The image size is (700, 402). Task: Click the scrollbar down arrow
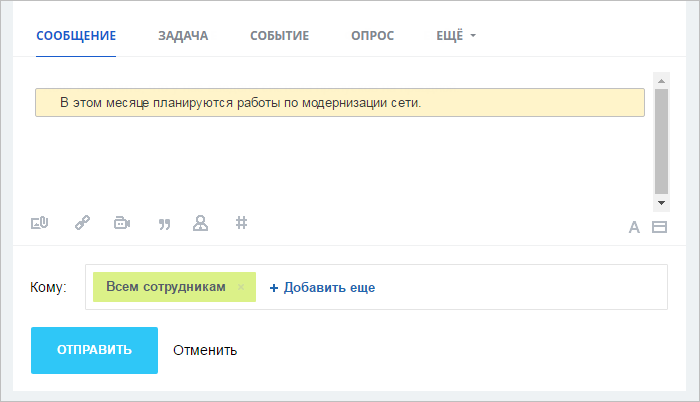[x=662, y=203]
